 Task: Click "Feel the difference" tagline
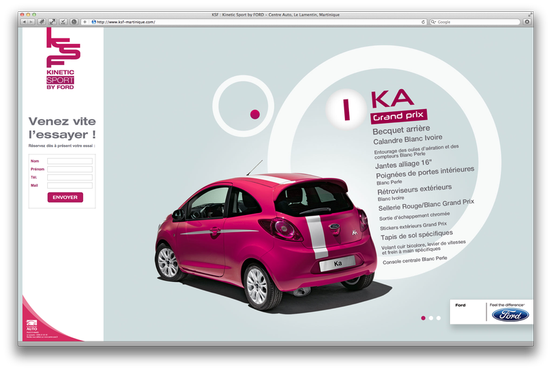(507, 305)
